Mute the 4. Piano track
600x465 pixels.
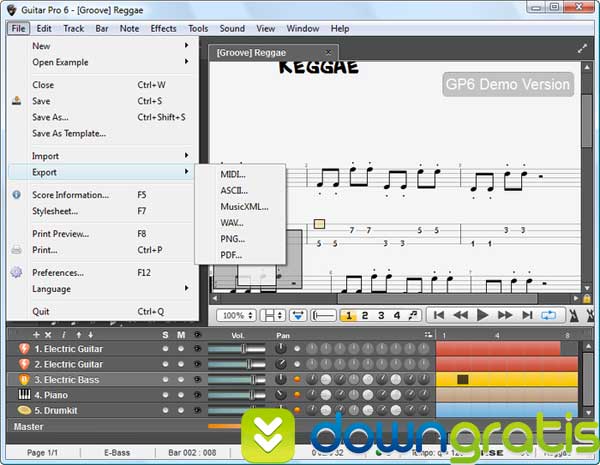coord(181,395)
